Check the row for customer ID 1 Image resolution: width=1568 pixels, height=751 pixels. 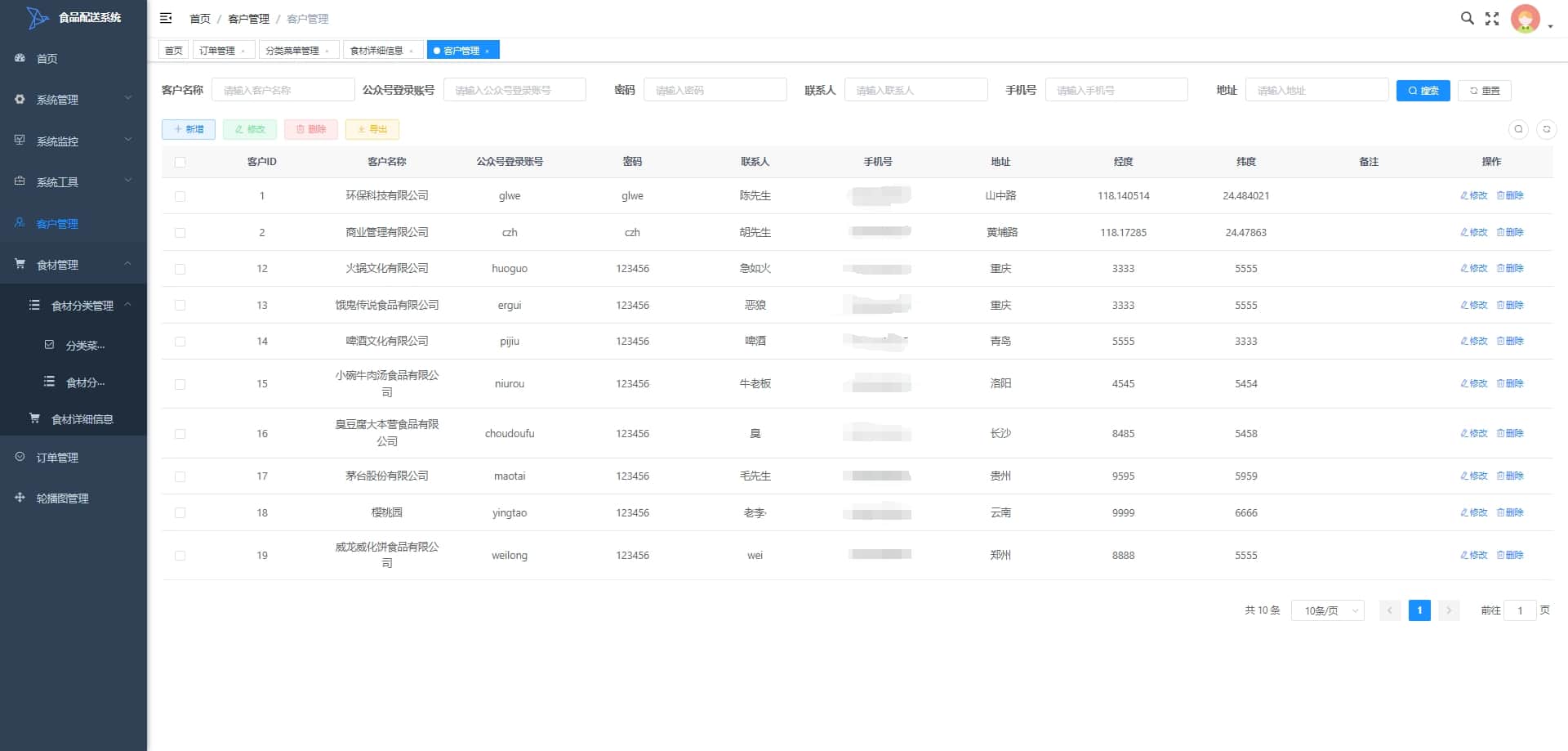point(180,196)
